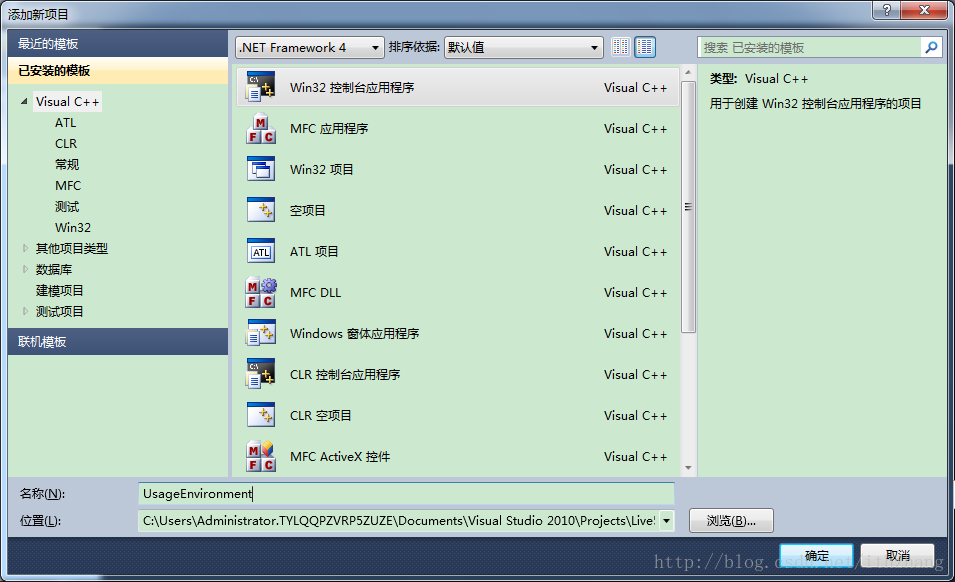This screenshot has width=955, height=582.
Task: Select MFC in the template tree
Action: 68,185
